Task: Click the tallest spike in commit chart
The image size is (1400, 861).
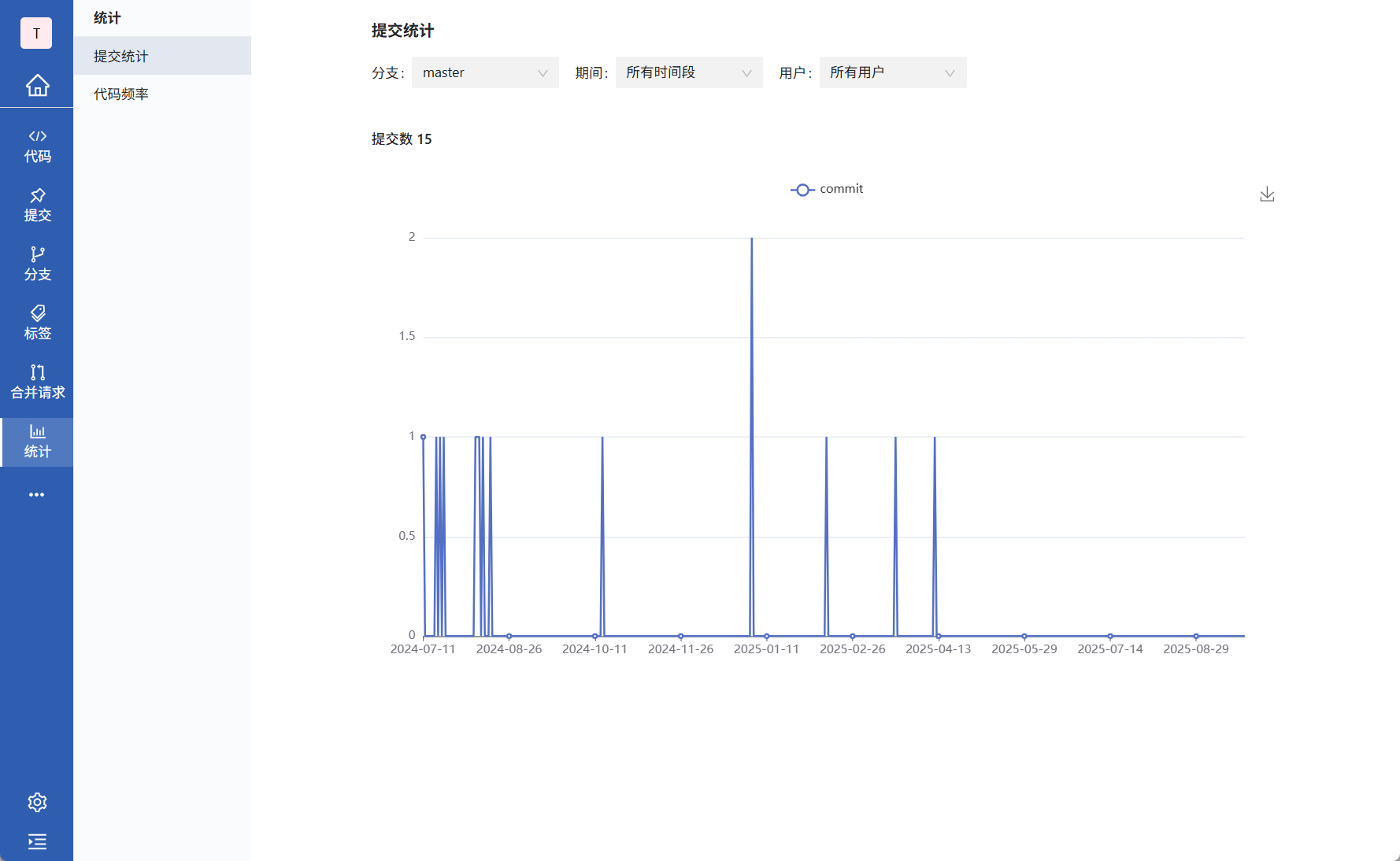Action: (752, 239)
